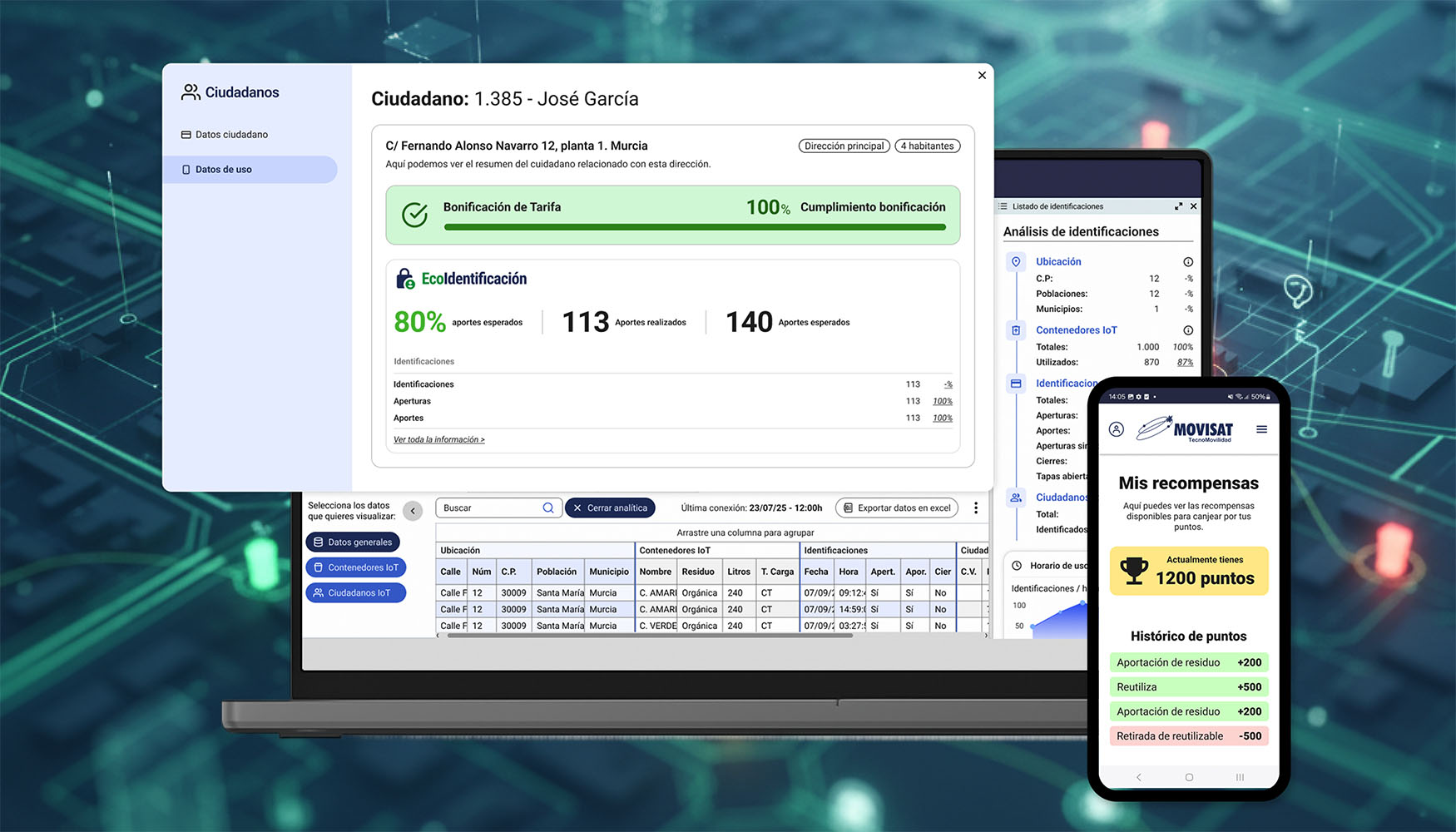Click the search magnifier icon in Buscar
The width and height of the screenshot is (1456, 832).
point(548,508)
